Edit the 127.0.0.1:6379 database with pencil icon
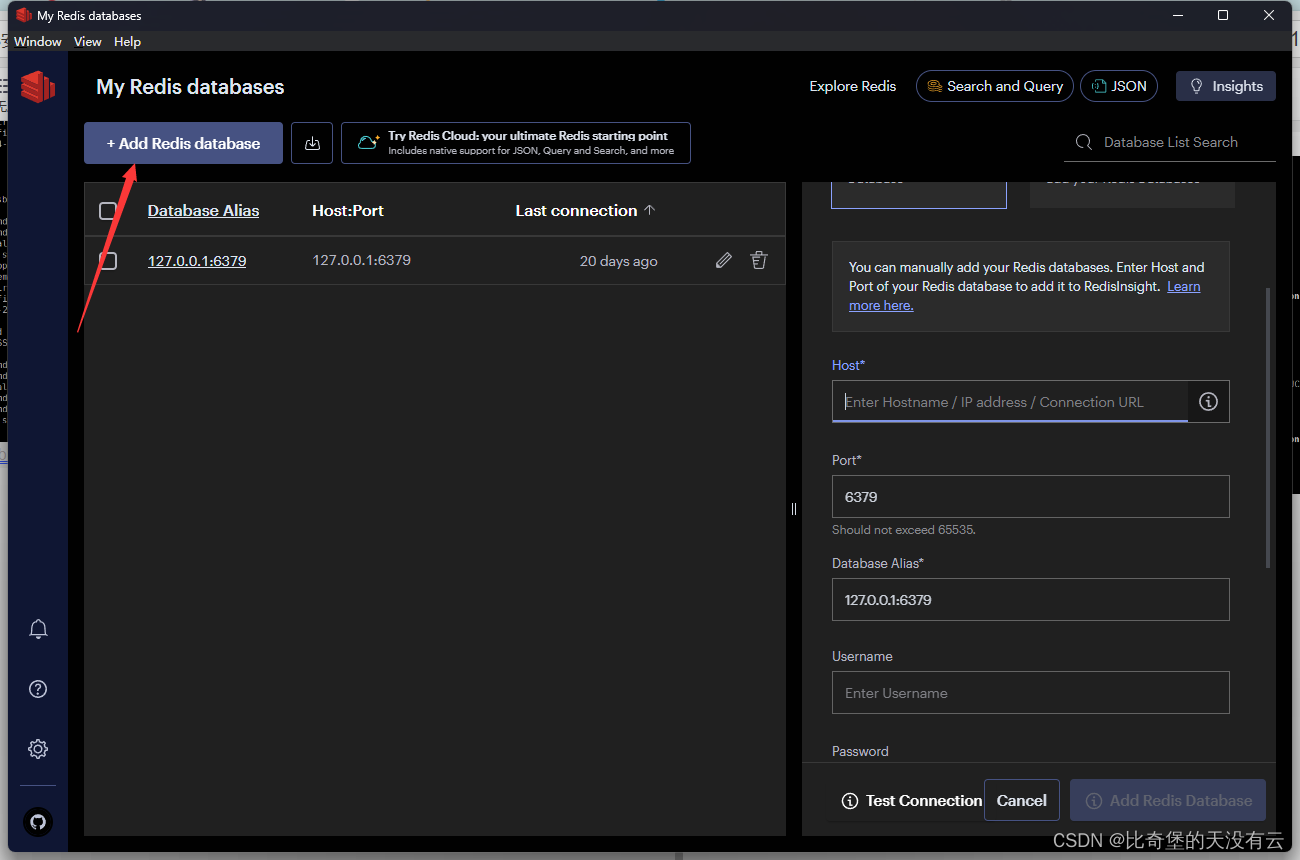 (x=724, y=260)
